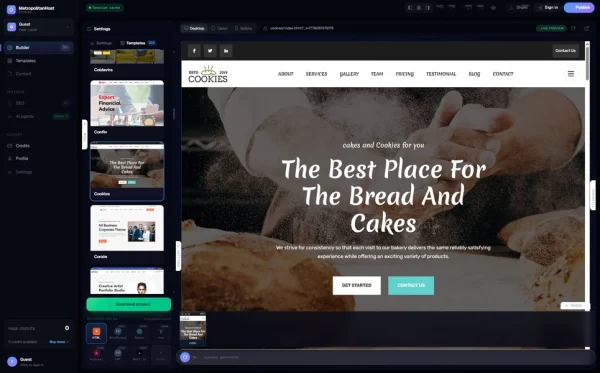Click the Download project button

[x=129, y=304]
